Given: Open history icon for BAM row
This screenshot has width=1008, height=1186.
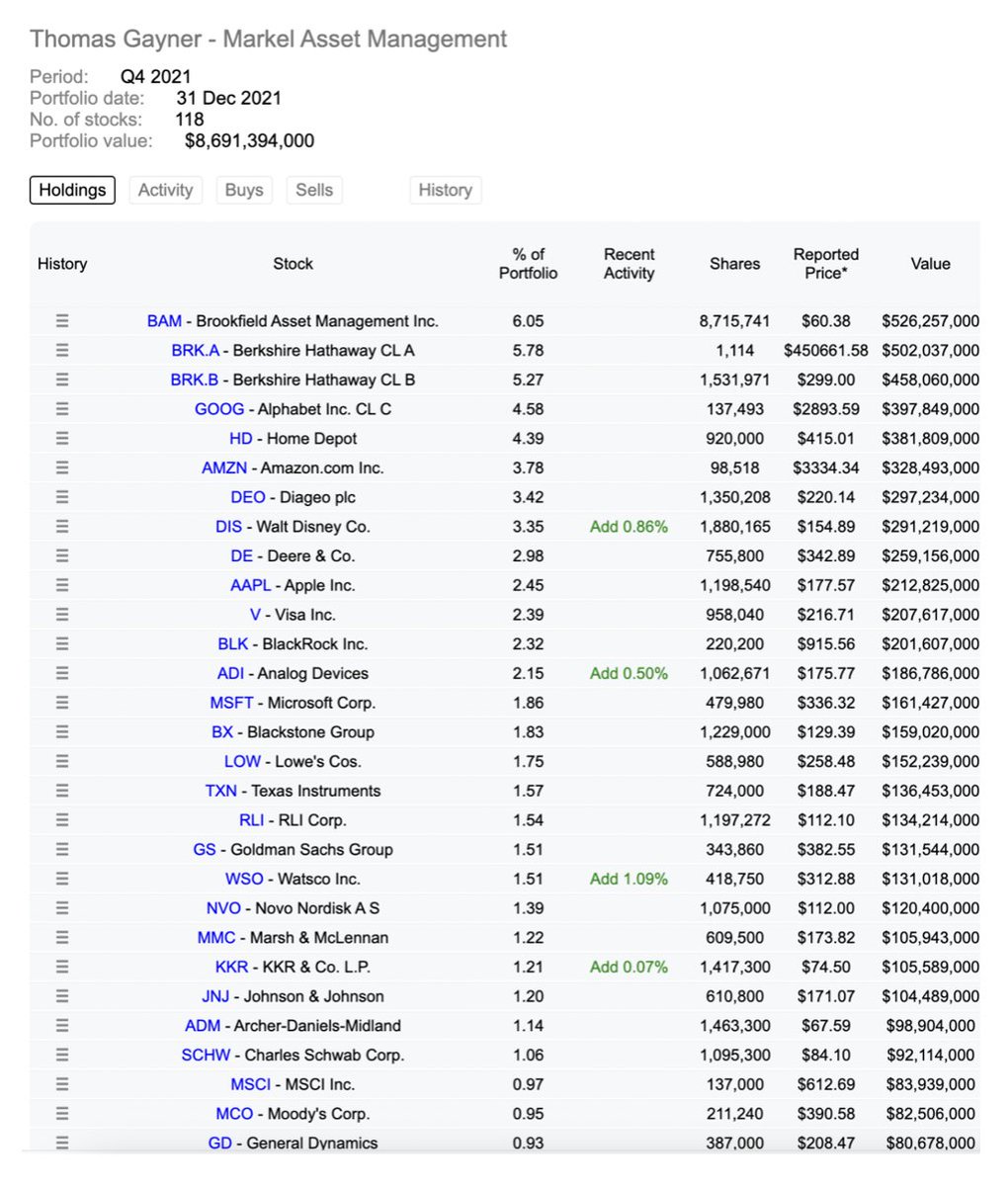Looking at the screenshot, I should click(62, 320).
